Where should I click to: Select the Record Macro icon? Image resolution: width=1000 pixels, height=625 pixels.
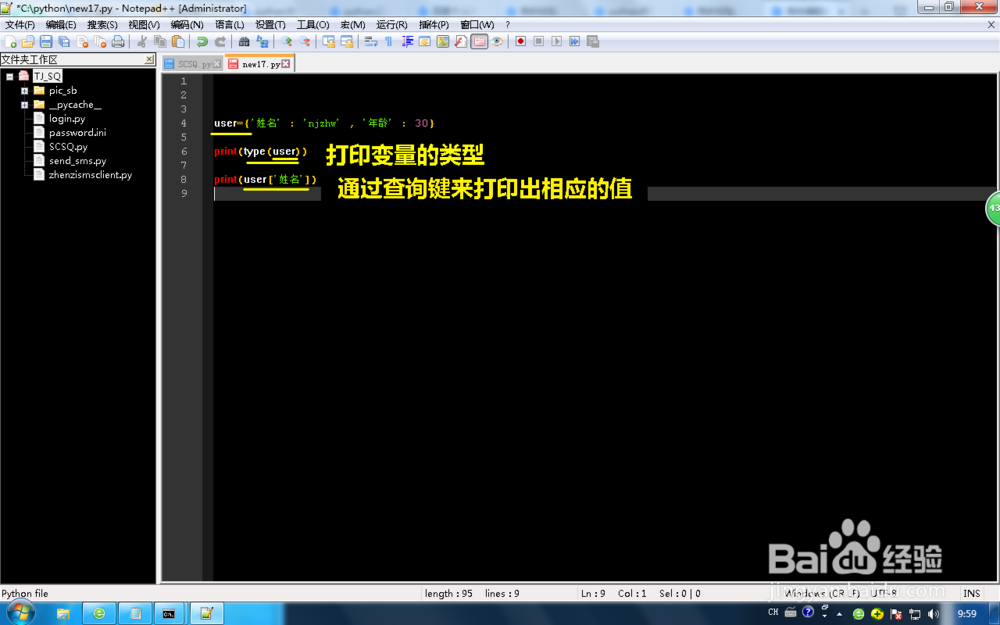pyautogui.click(x=521, y=41)
